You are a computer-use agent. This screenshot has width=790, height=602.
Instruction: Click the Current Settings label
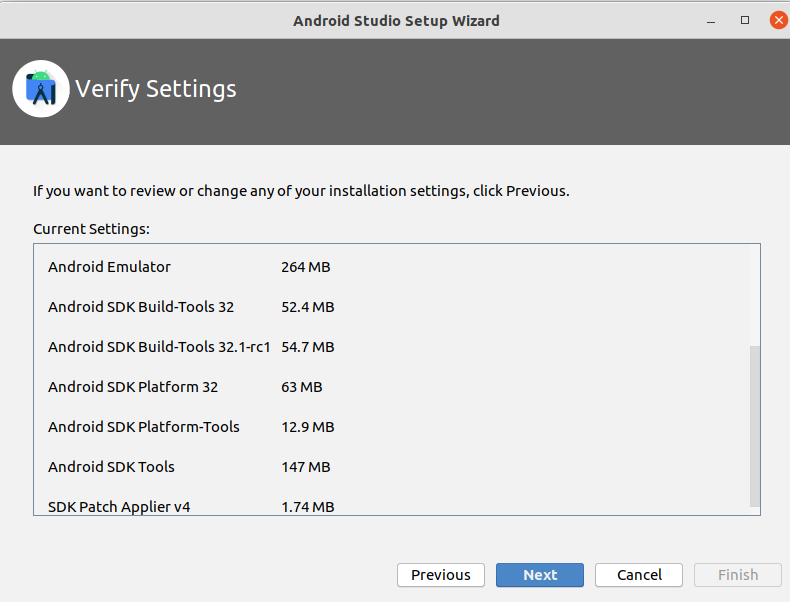91,229
